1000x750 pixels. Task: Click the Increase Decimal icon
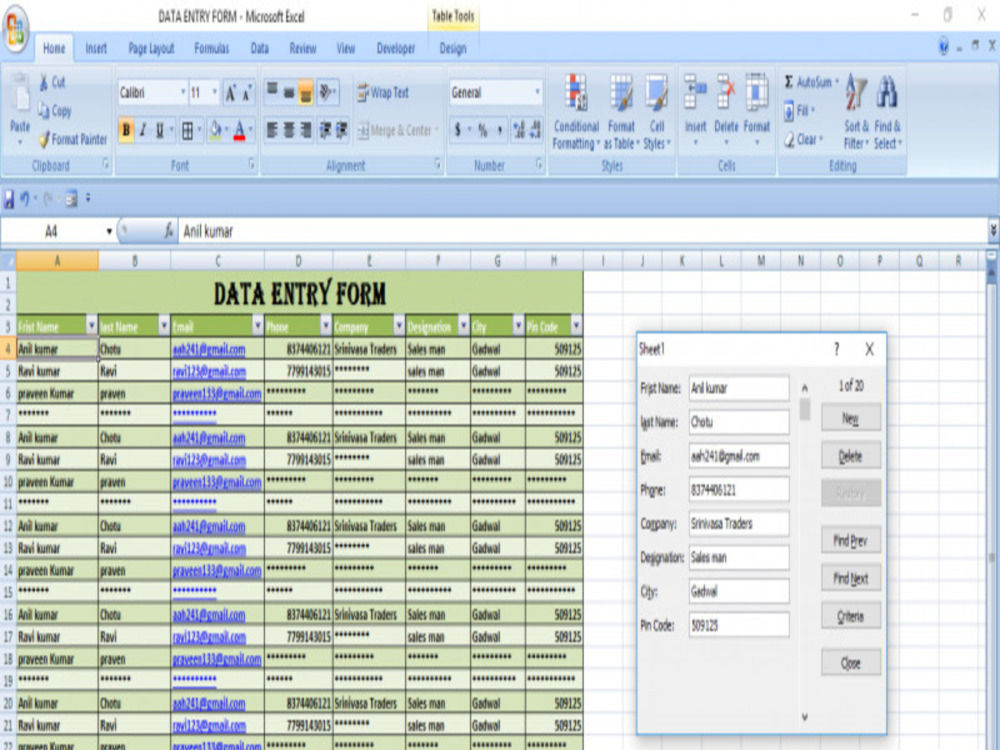(x=519, y=131)
